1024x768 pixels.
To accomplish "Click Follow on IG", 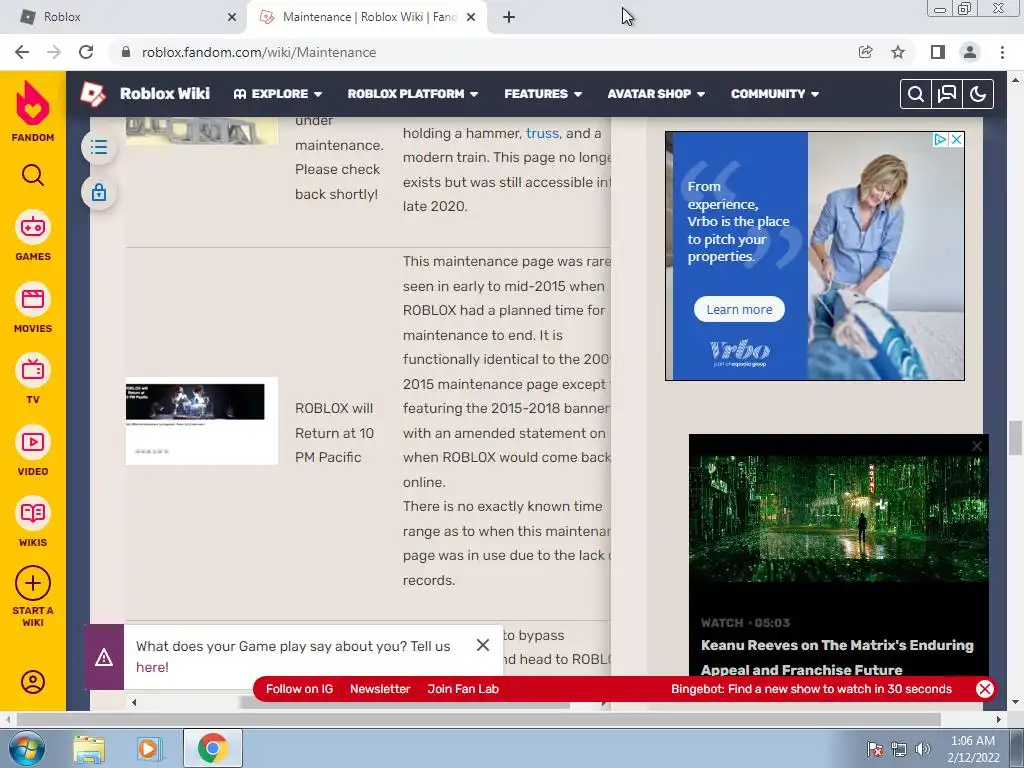I will coord(299,689).
